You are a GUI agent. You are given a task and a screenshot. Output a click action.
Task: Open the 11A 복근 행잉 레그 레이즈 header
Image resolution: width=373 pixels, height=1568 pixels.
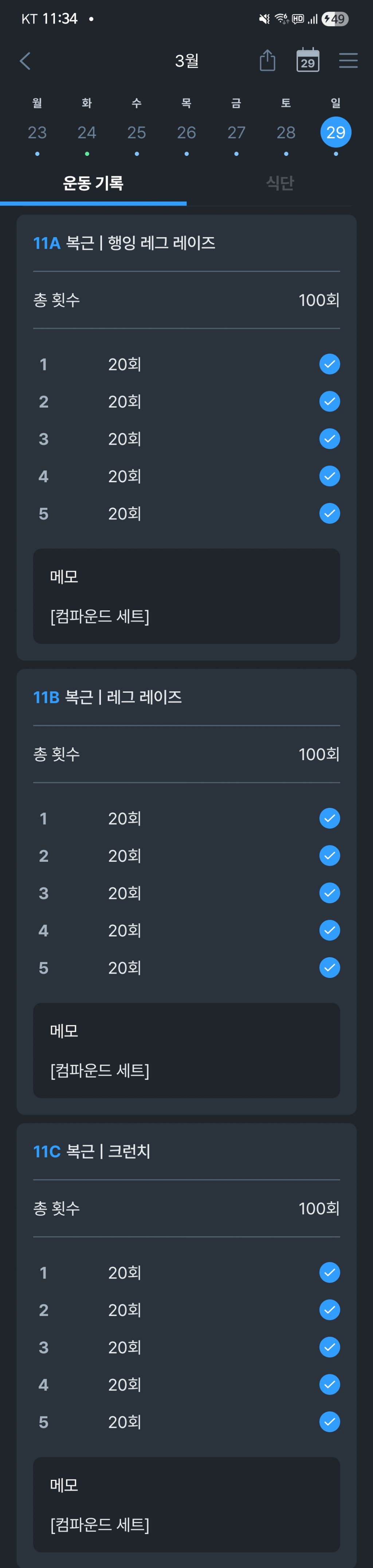(x=124, y=243)
